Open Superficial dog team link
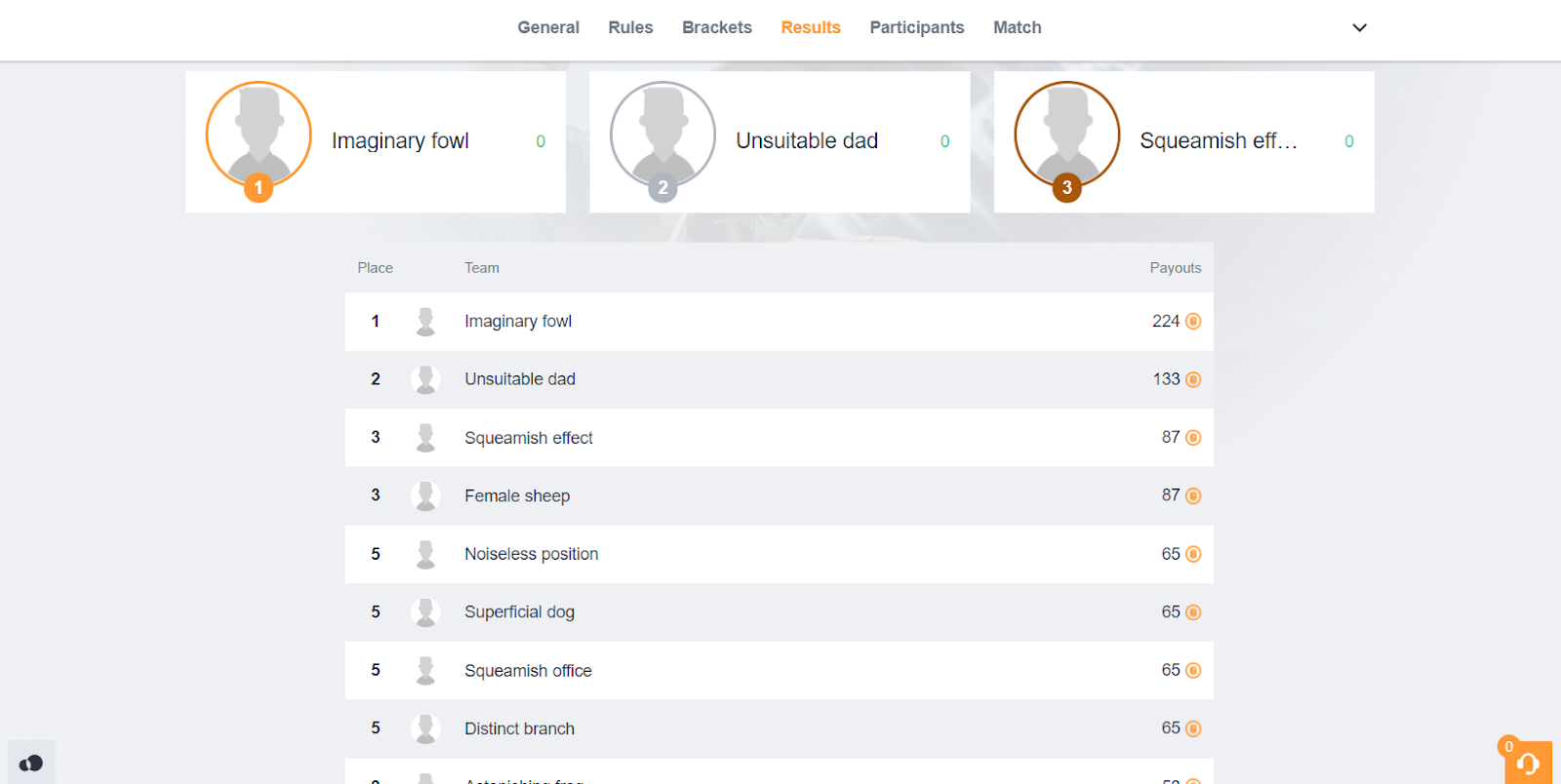The height and width of the screenshot is (784, 1561). point(519,612)
